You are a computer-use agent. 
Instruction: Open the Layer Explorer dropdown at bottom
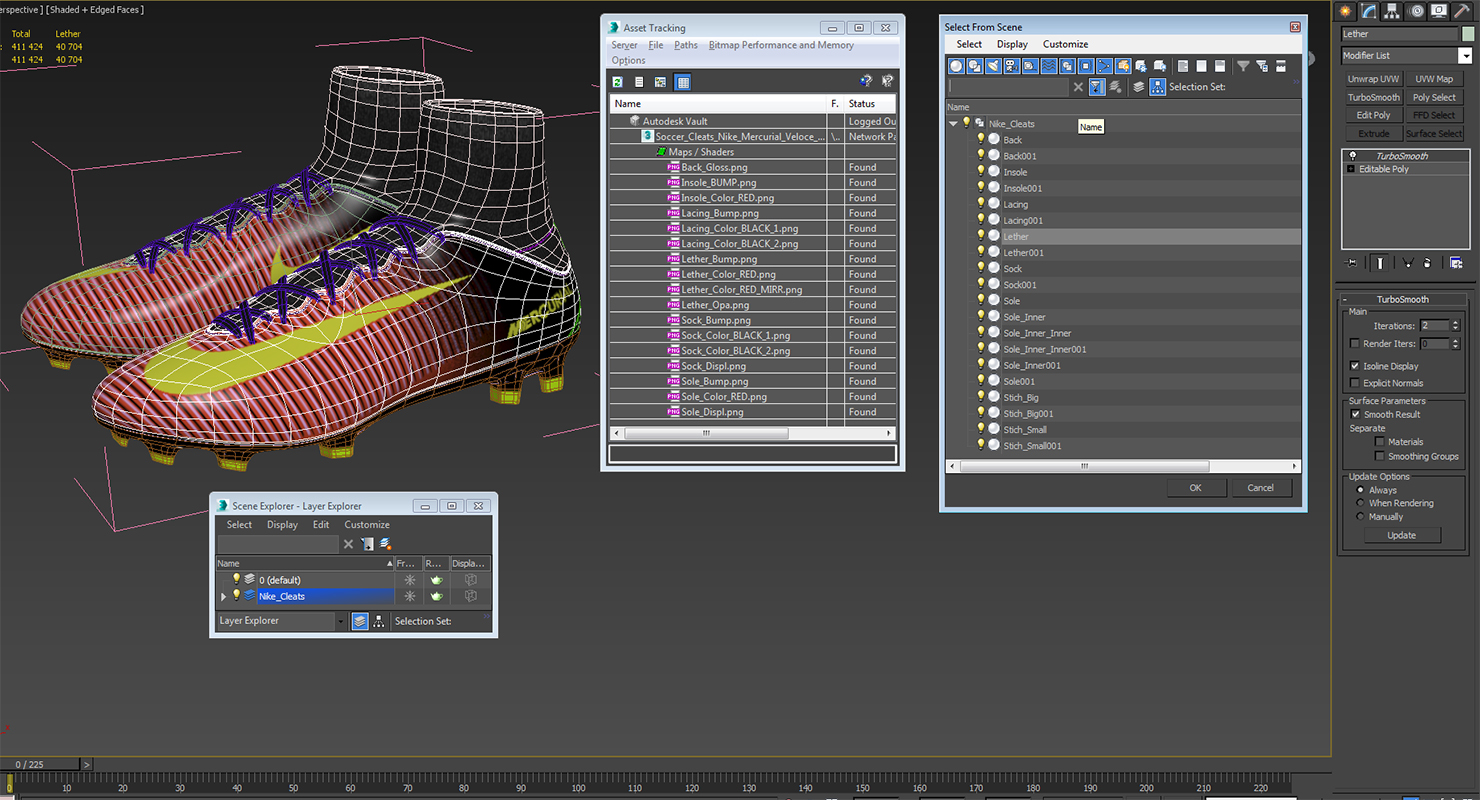(x=340, y=621)
